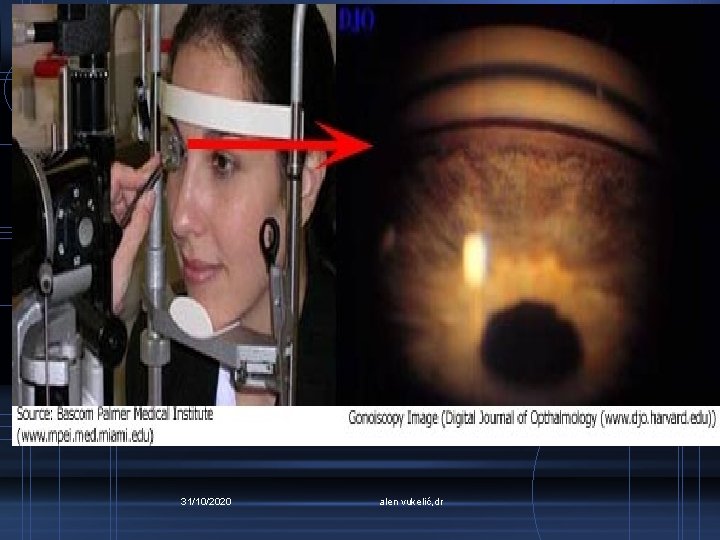Click the slit lamp exam photo

click(174, 205)
